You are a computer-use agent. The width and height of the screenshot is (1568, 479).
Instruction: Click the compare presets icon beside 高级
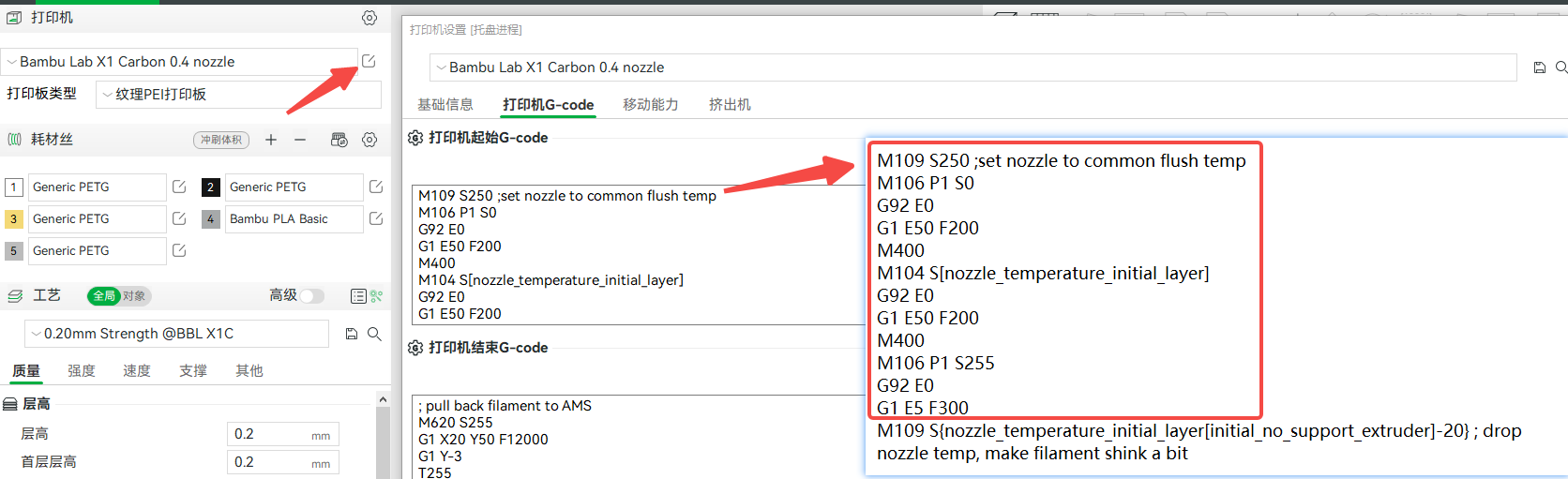[x=376, y=296]
